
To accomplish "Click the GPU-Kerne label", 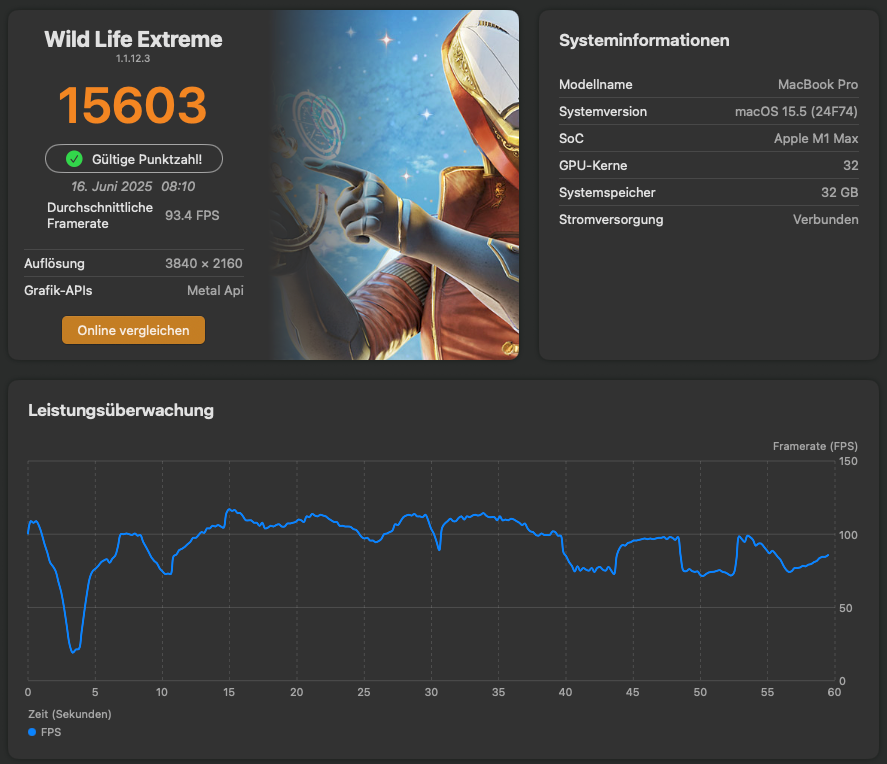I will 593,166.
